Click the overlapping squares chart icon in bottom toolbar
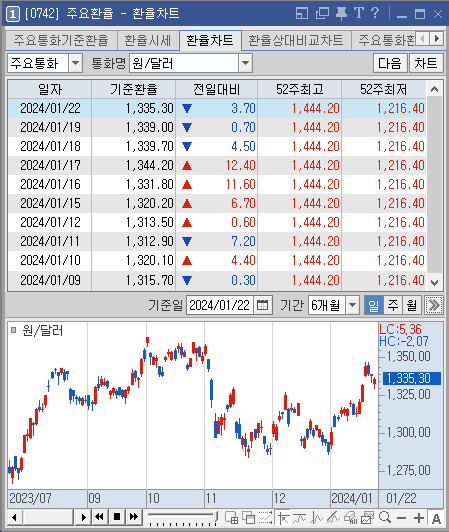The width and height of the screenshot is (449, 532). pyautogui.click(x=248, y=518)
